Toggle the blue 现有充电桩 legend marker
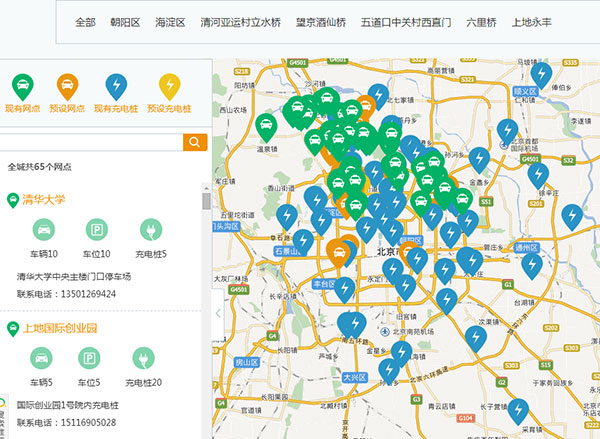The height and width of the screenshot is (439, 600). tap(116, 87)
